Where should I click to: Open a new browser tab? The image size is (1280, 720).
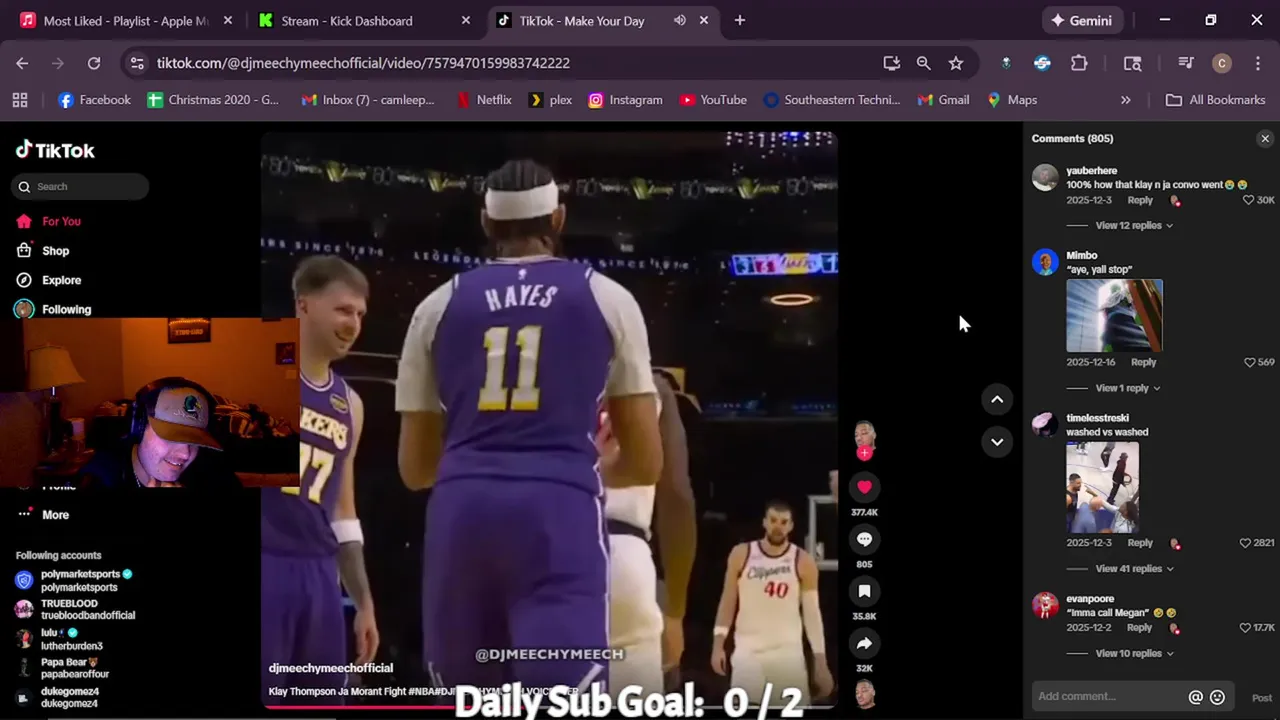[740, 20]
